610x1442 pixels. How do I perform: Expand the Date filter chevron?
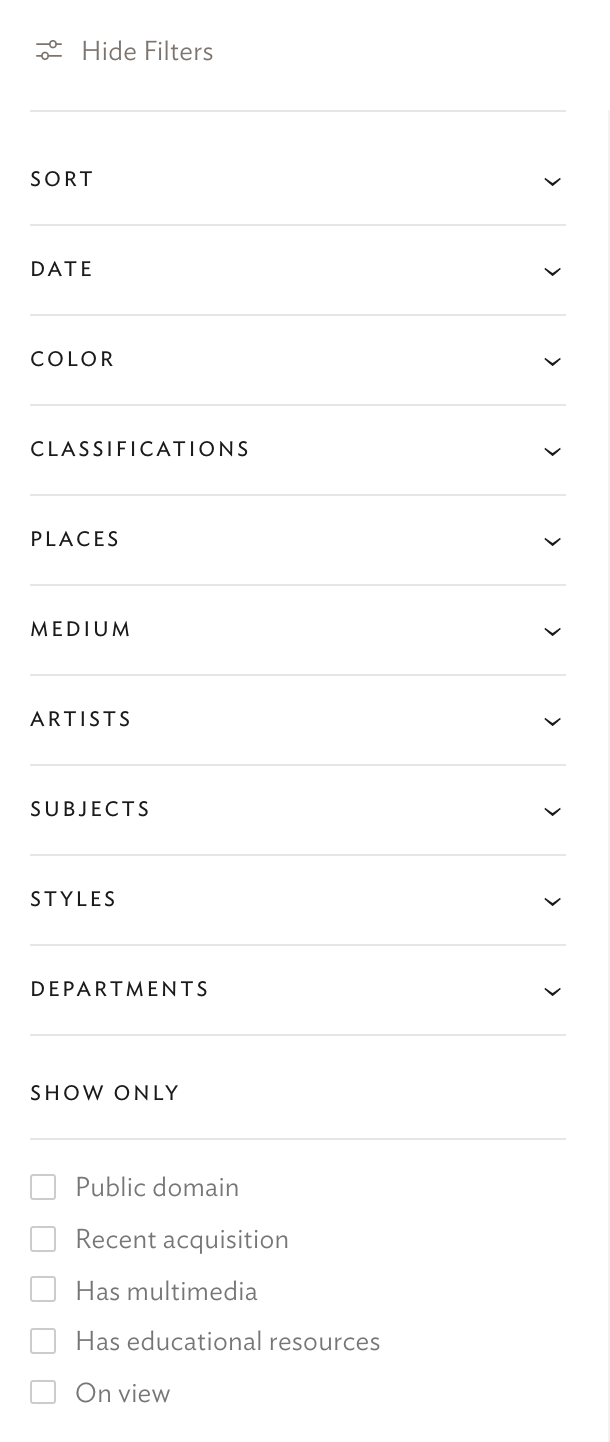click(x=552, y=271)
